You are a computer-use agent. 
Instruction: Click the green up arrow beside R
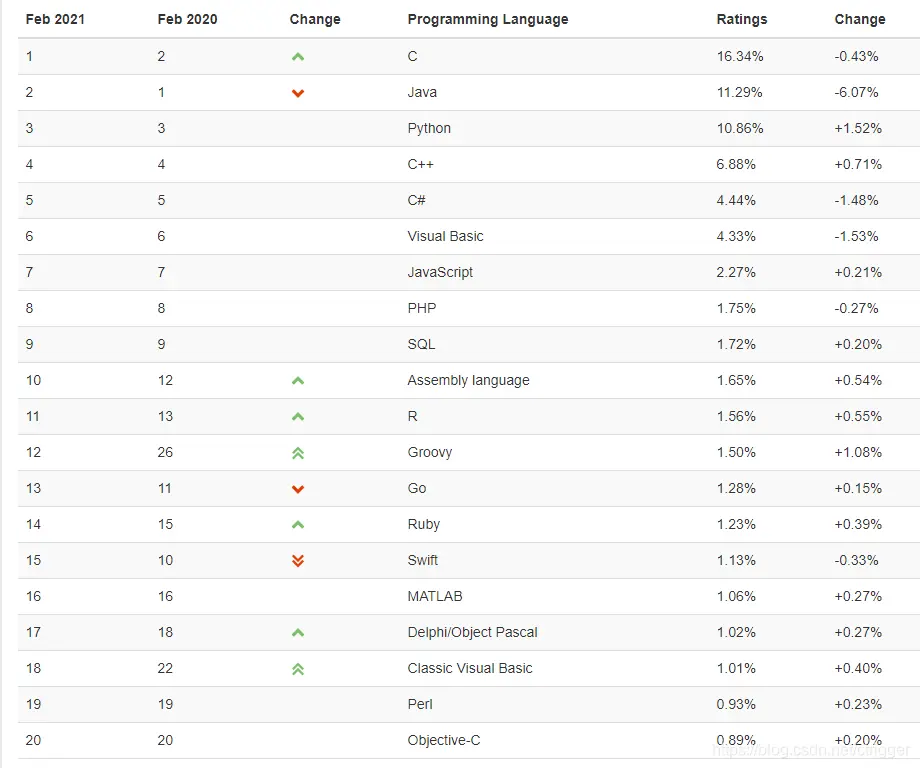[x=298, y=417]
